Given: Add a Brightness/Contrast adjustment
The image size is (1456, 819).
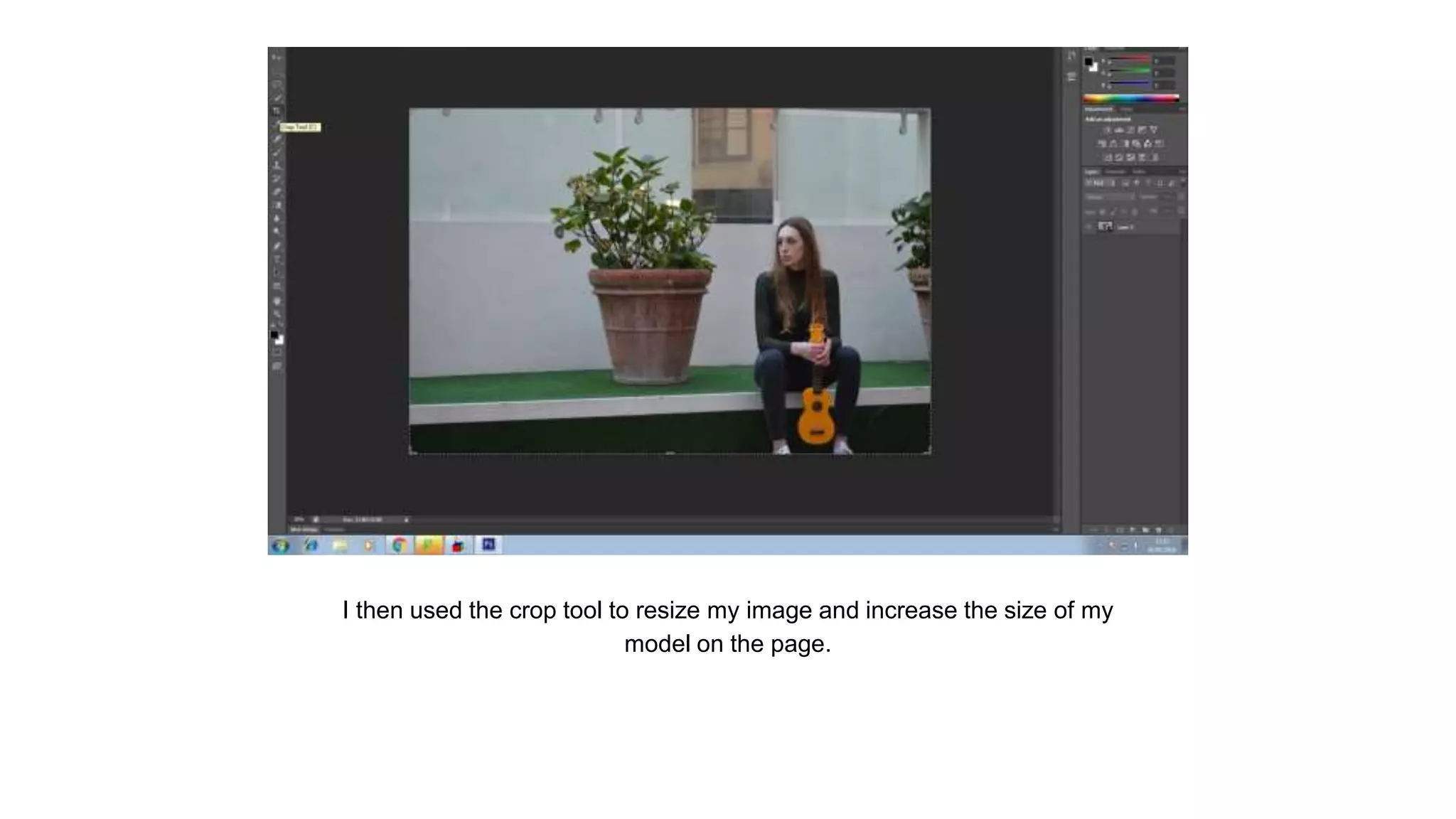Looking at the screenshot, I should click(x=1107, y=129).
